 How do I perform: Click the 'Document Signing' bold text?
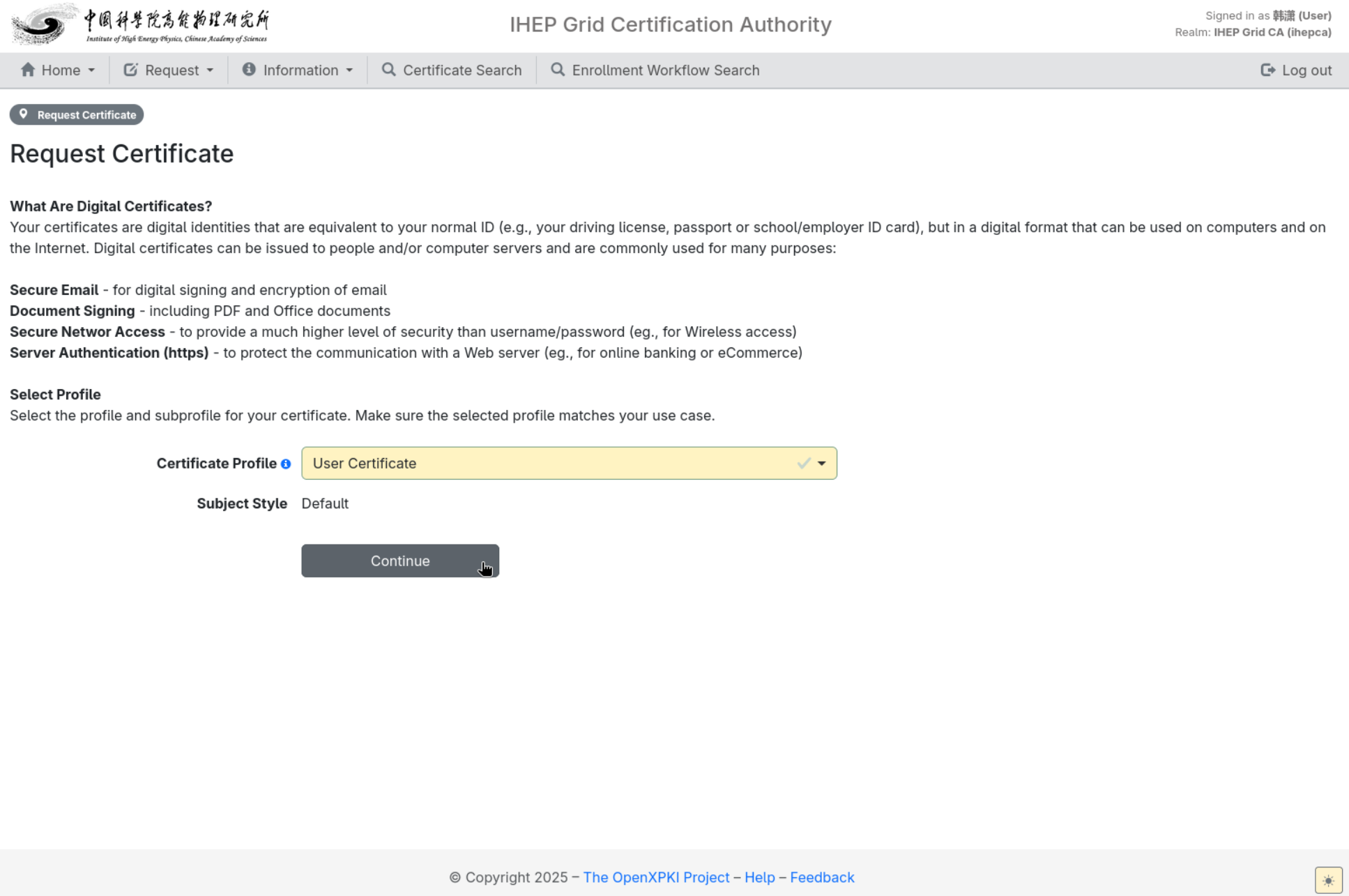(73, 311)
